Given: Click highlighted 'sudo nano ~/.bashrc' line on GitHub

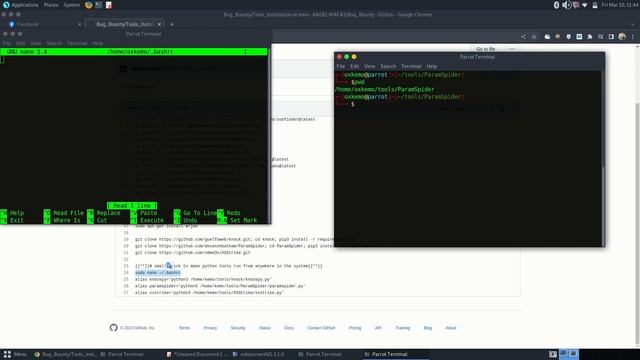Looking at the screenshot, I should 158,273.
